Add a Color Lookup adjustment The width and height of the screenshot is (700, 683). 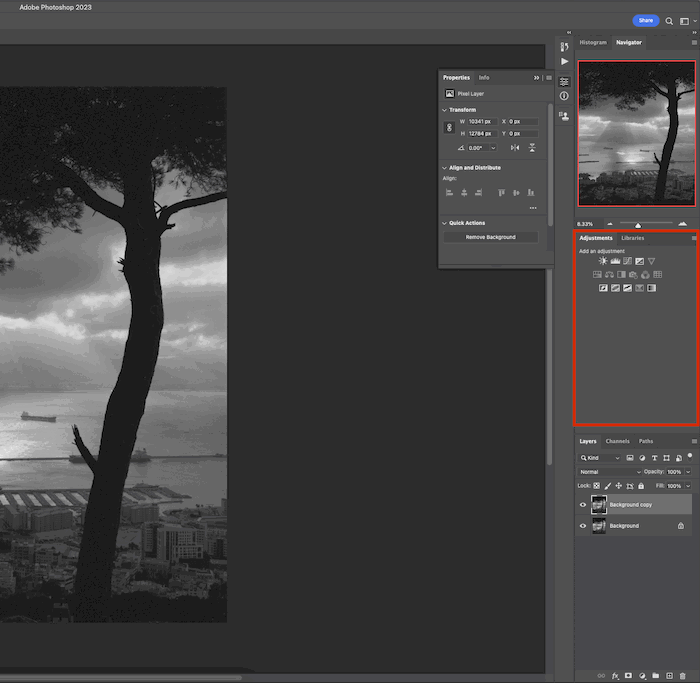tap(658, 275)
